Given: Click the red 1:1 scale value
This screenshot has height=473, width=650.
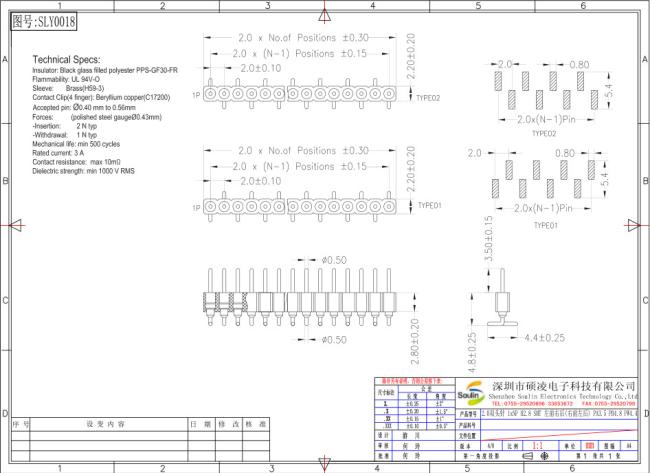Looking at the screenshot, I should 538,446.
